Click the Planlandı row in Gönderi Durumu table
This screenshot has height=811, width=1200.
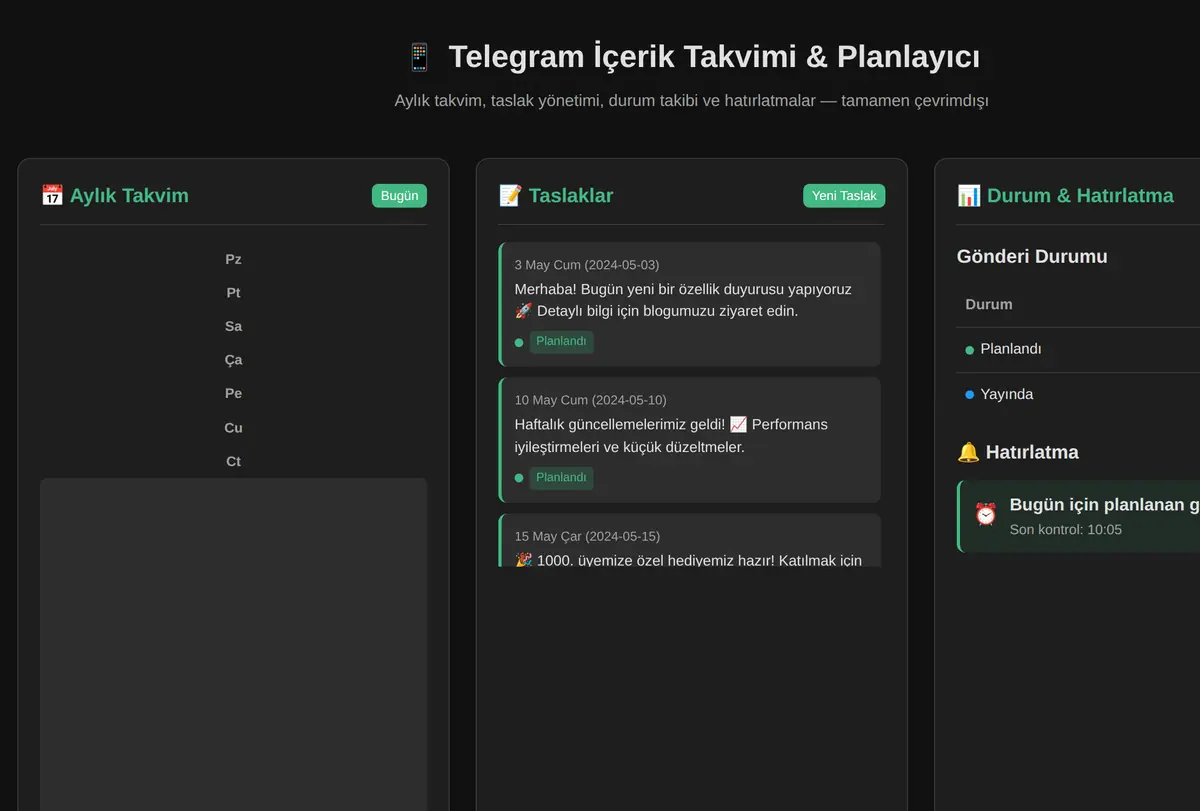[x=1078, y=350]
